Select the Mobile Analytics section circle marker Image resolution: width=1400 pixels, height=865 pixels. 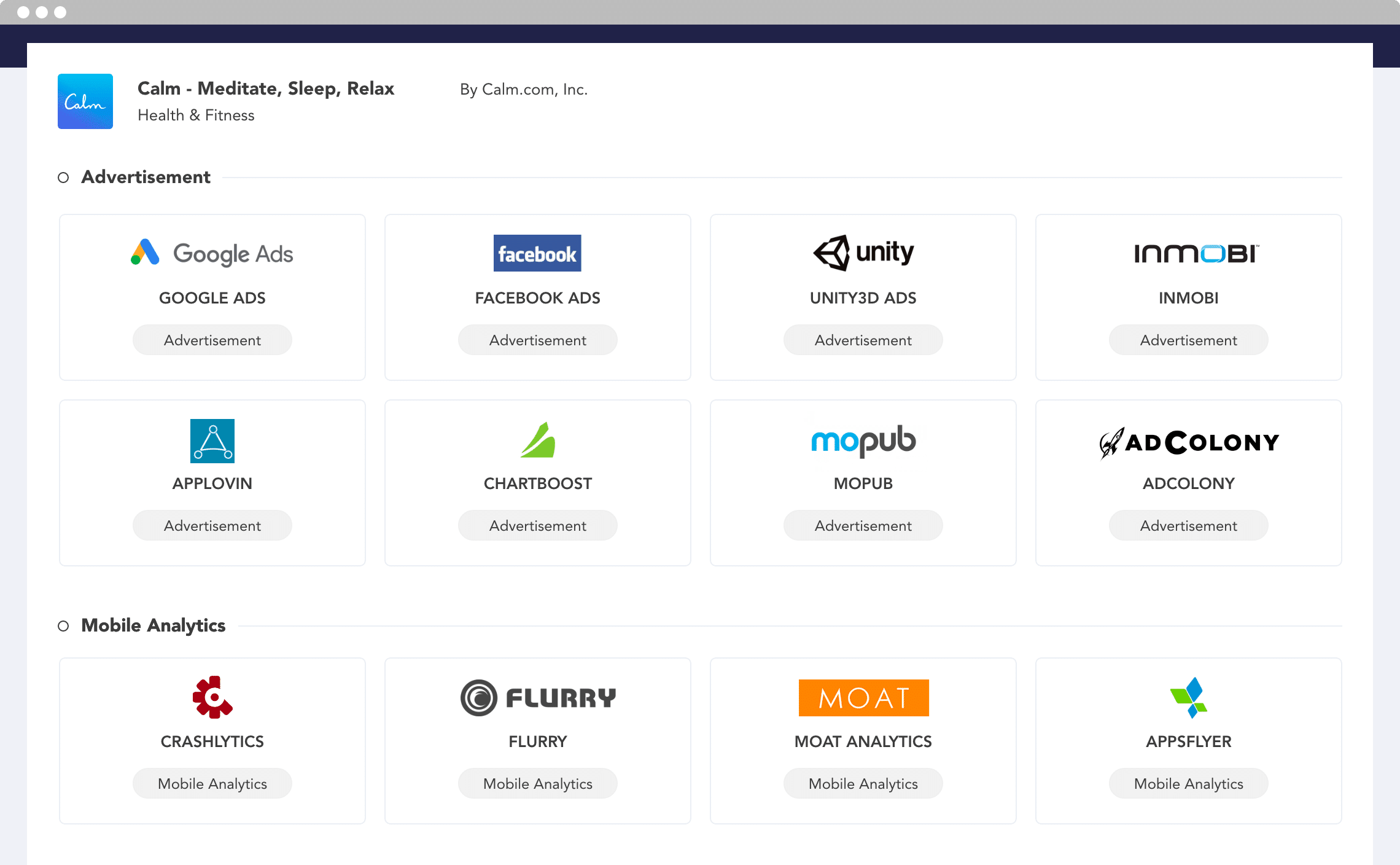pyautogui.click(x=63, y=626)
